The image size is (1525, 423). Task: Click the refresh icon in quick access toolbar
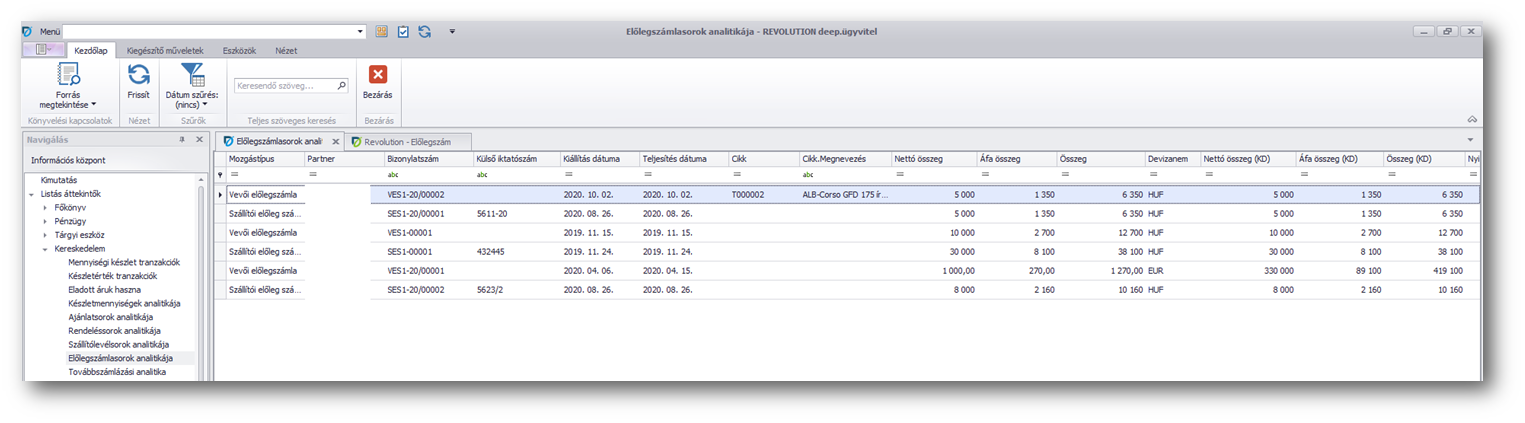425,32
